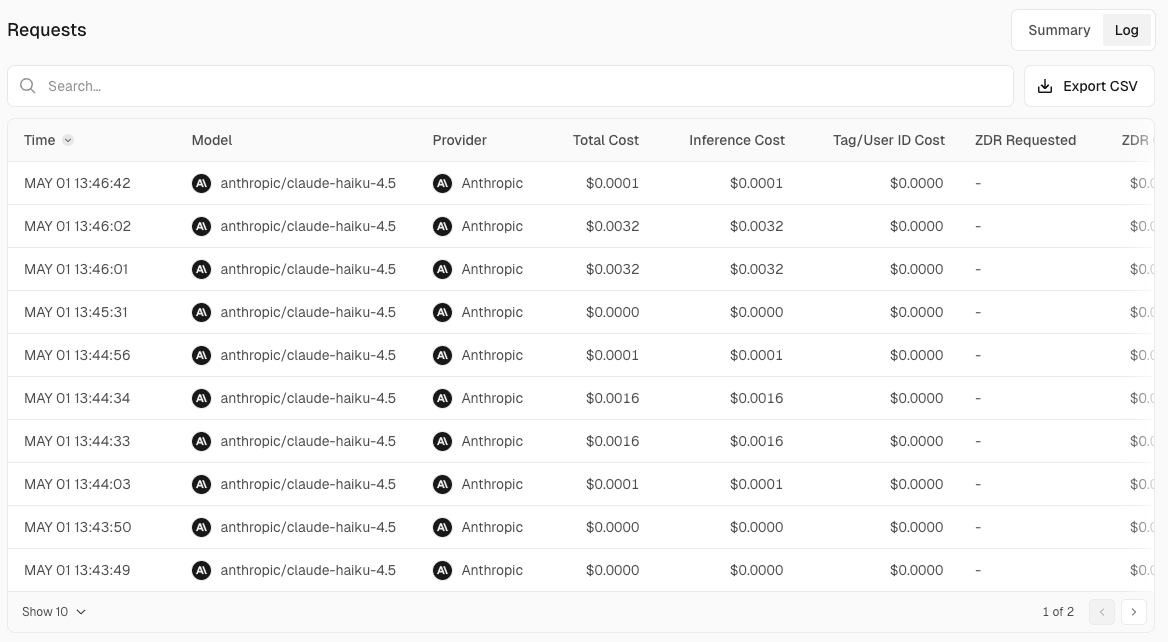
Task: Click the Total Cost column header
Action: [x=606, y=140]
